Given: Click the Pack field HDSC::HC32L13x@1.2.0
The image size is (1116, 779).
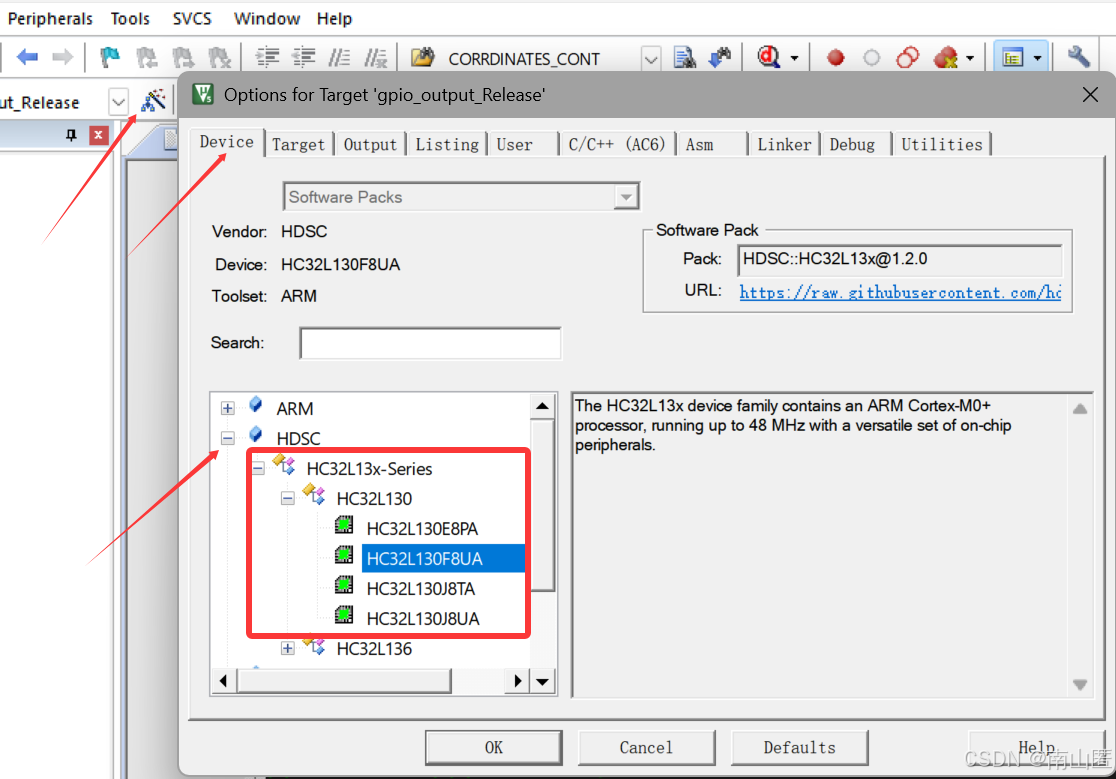Looking at the screenshot, I should point(900,259).
